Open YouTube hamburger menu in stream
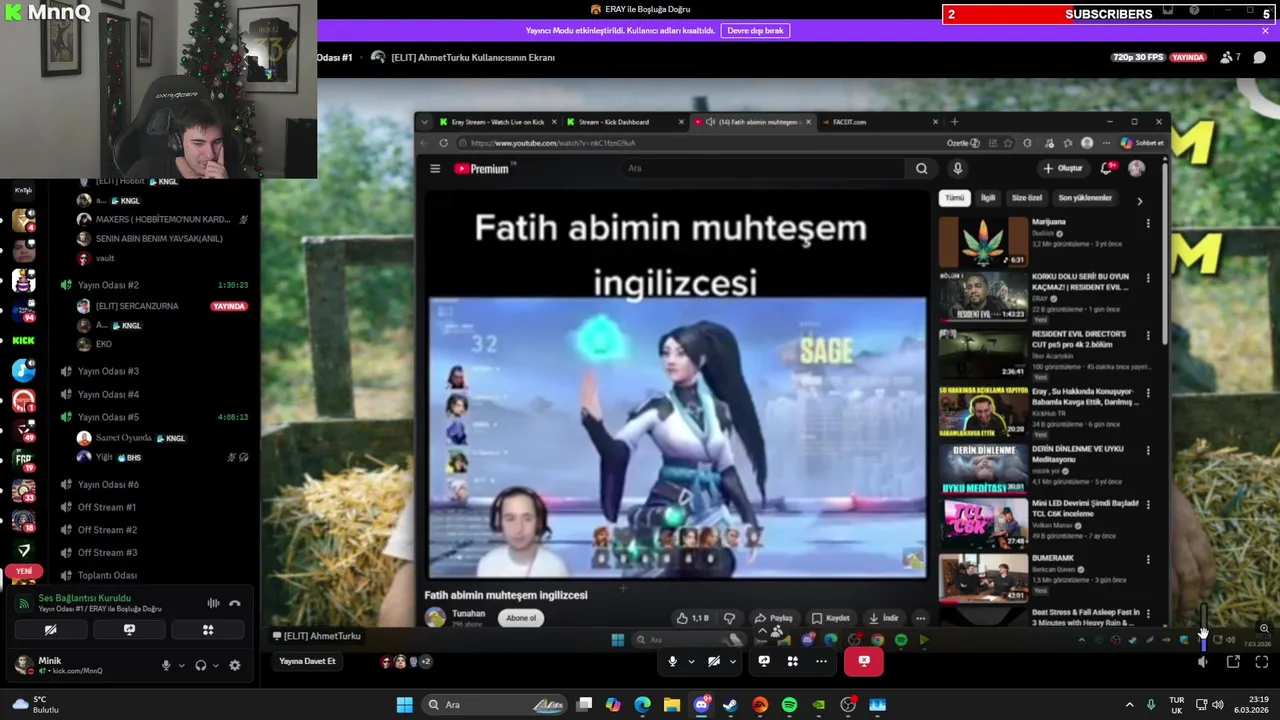 click(435, 169)
